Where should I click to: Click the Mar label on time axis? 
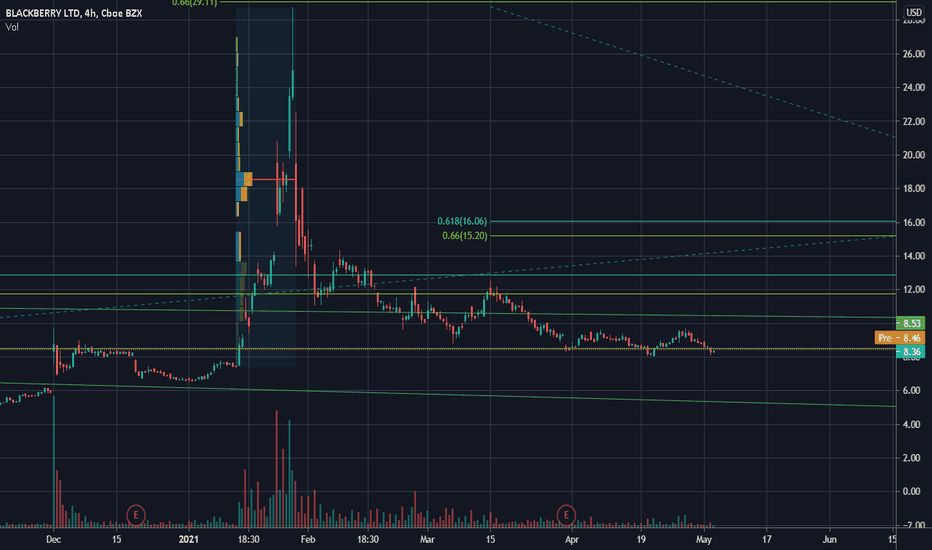click(x=427, y=540)
